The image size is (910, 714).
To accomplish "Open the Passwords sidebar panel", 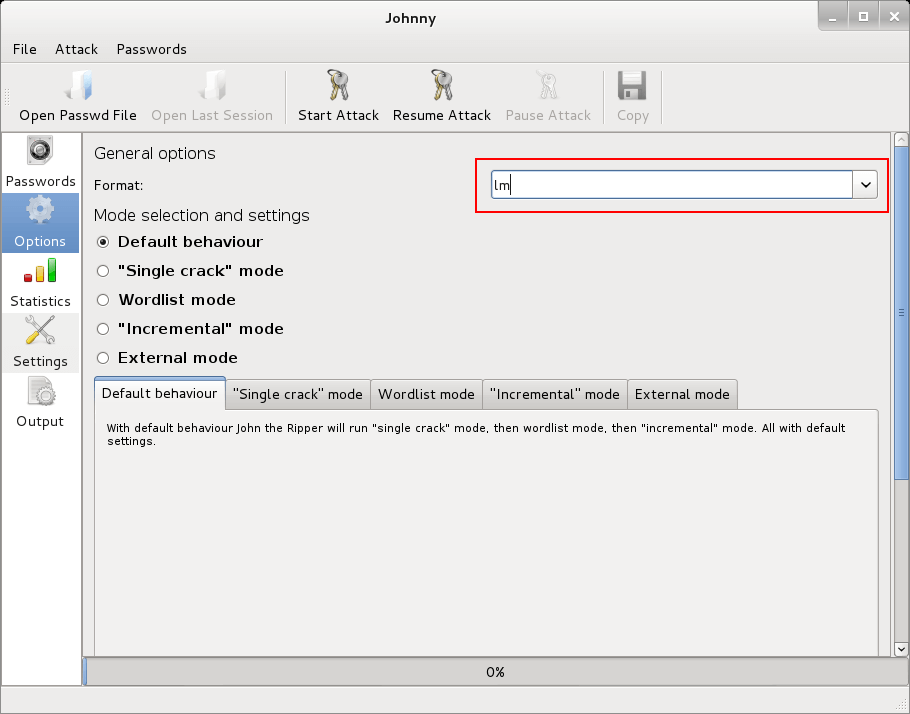I will click(40, 162).
